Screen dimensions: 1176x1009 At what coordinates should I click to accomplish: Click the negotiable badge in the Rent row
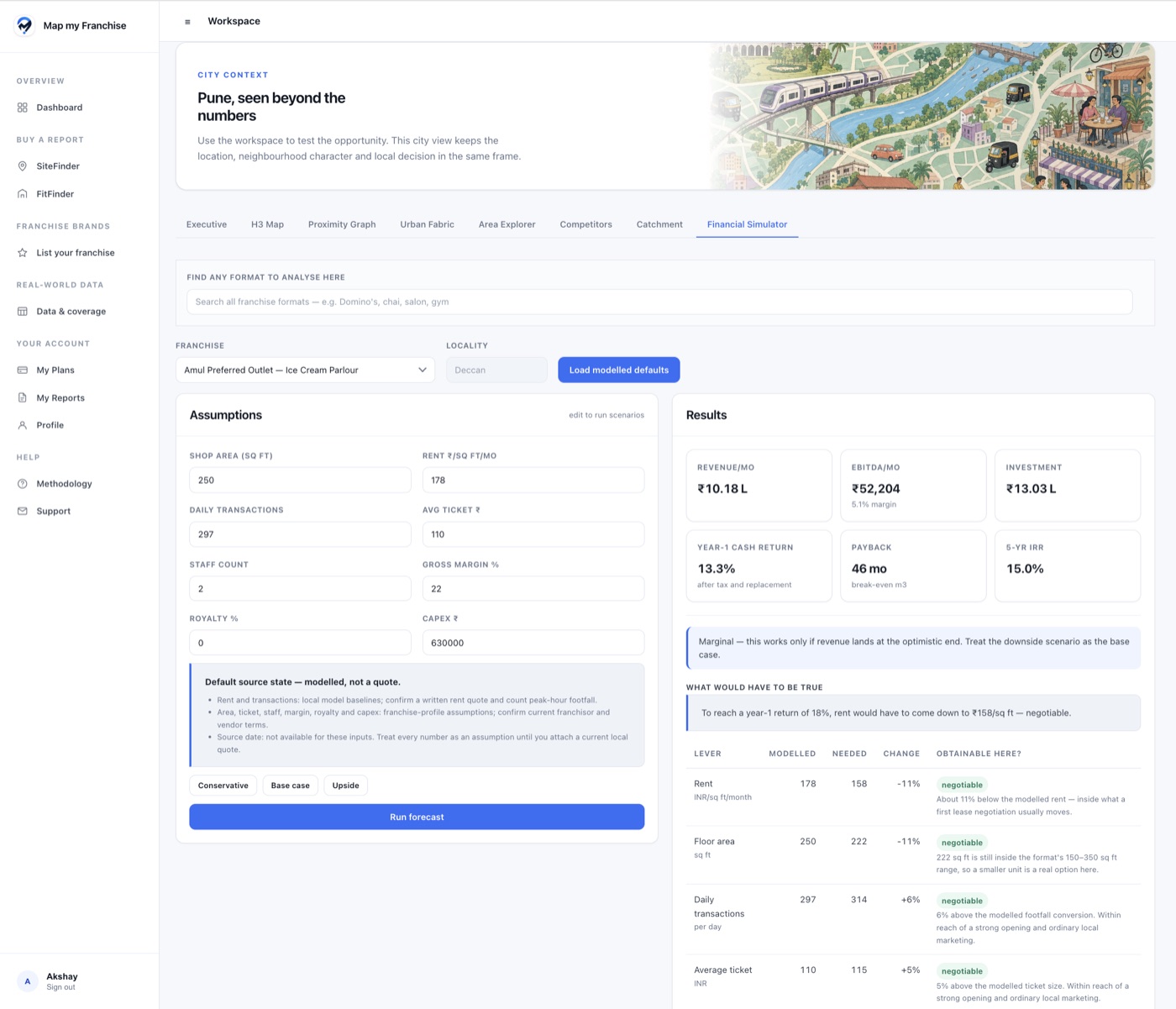tap(962, 785)
